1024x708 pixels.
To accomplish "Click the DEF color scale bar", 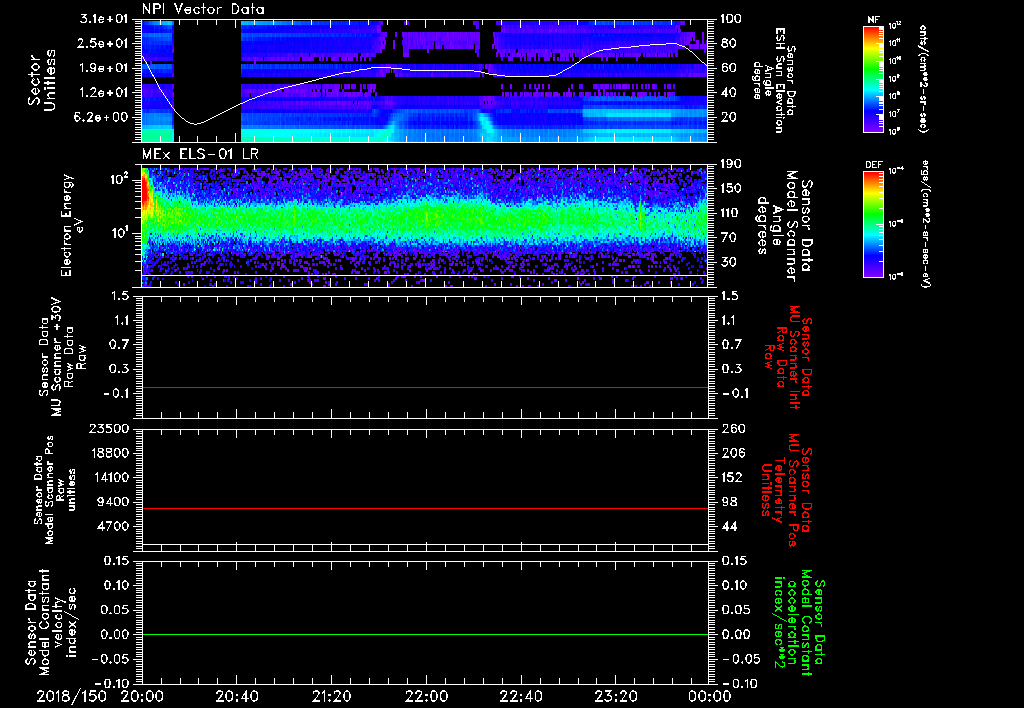I will (x=874, y=224).
